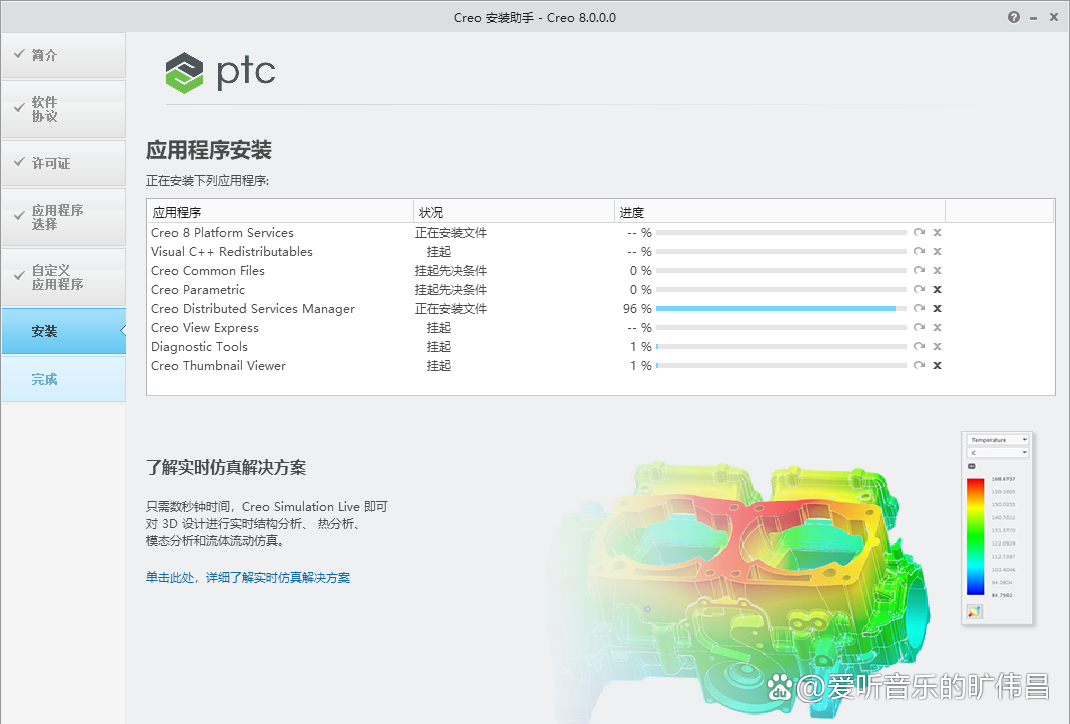This screenshot has width=1070, height=724.
Task: Click retry icon for Visual C++ Redistributables
Action: coord(919,252)
